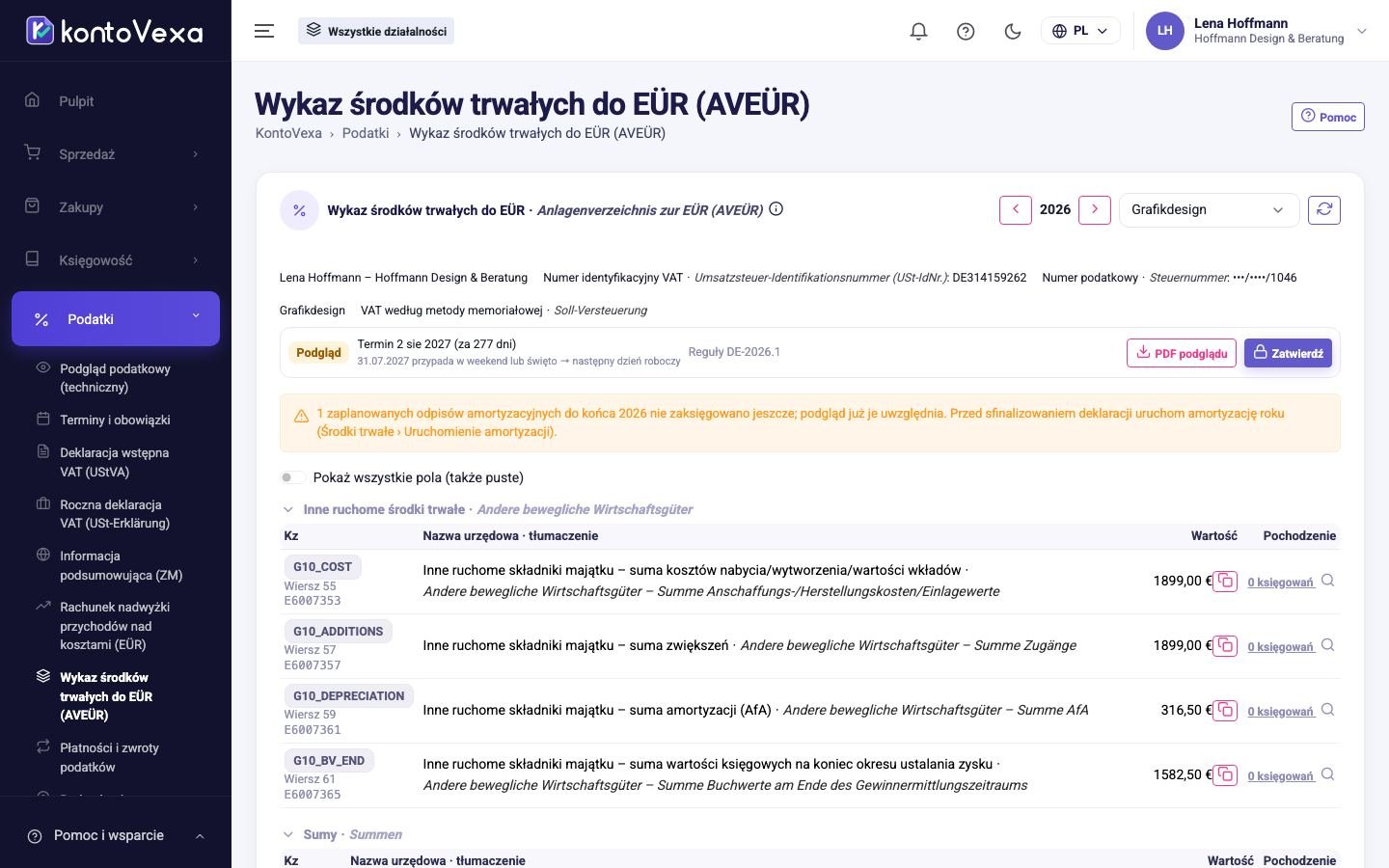Inspect G10_DEPRECIATION origin with magnifier icon
The image size is (1389, 868).
[x=1328, y=710]
